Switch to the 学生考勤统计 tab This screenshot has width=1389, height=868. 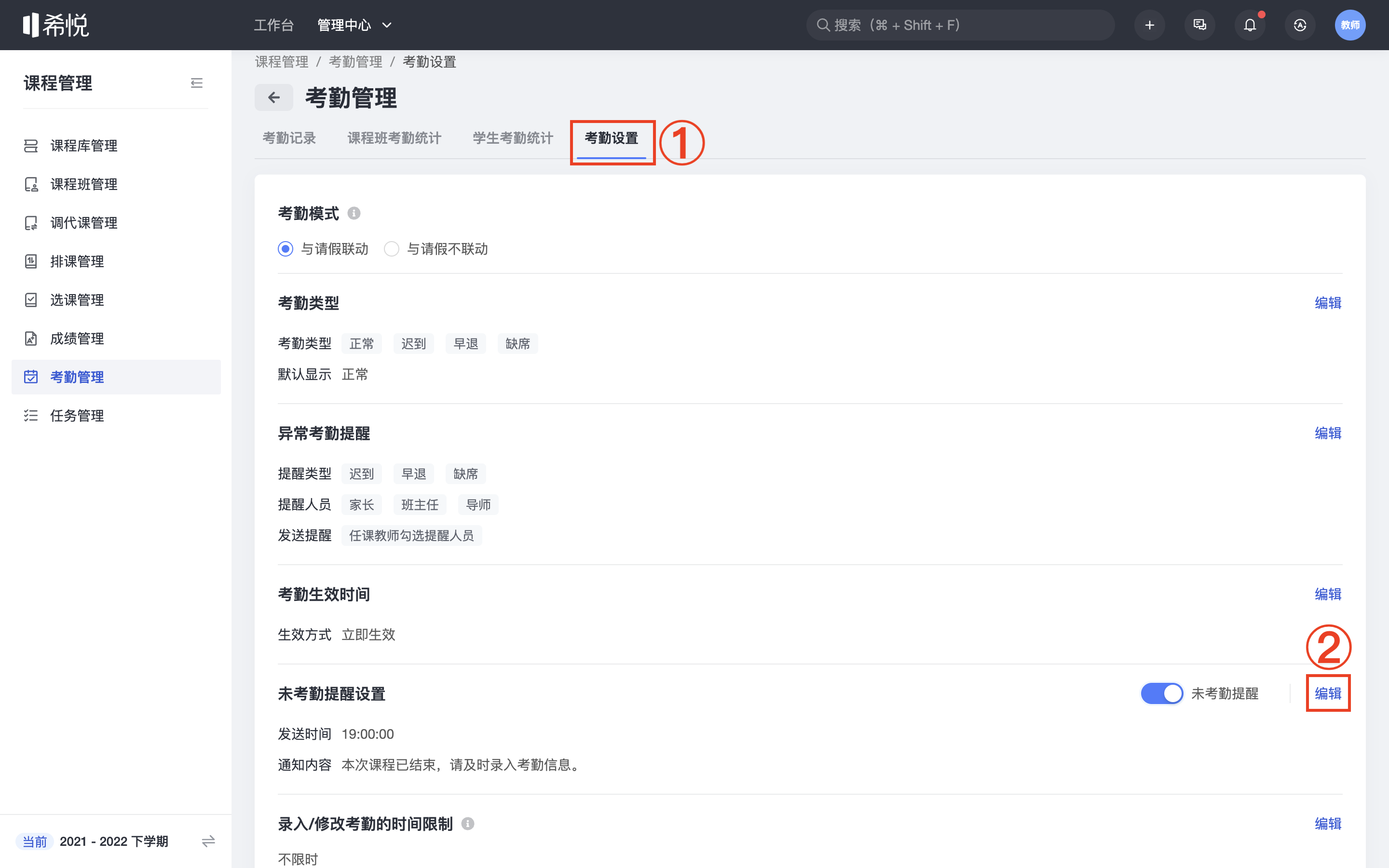coord(513,138)
